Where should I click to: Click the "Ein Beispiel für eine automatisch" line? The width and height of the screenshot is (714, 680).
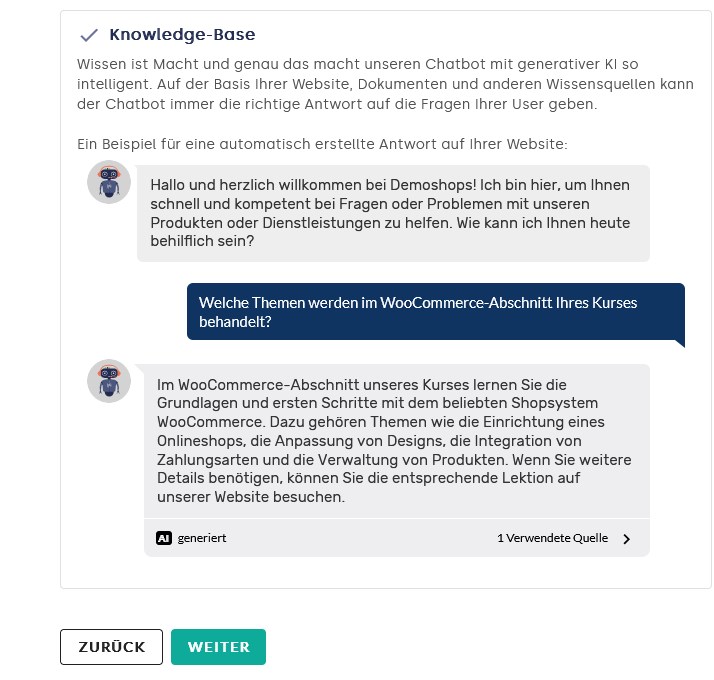(322, 144)
